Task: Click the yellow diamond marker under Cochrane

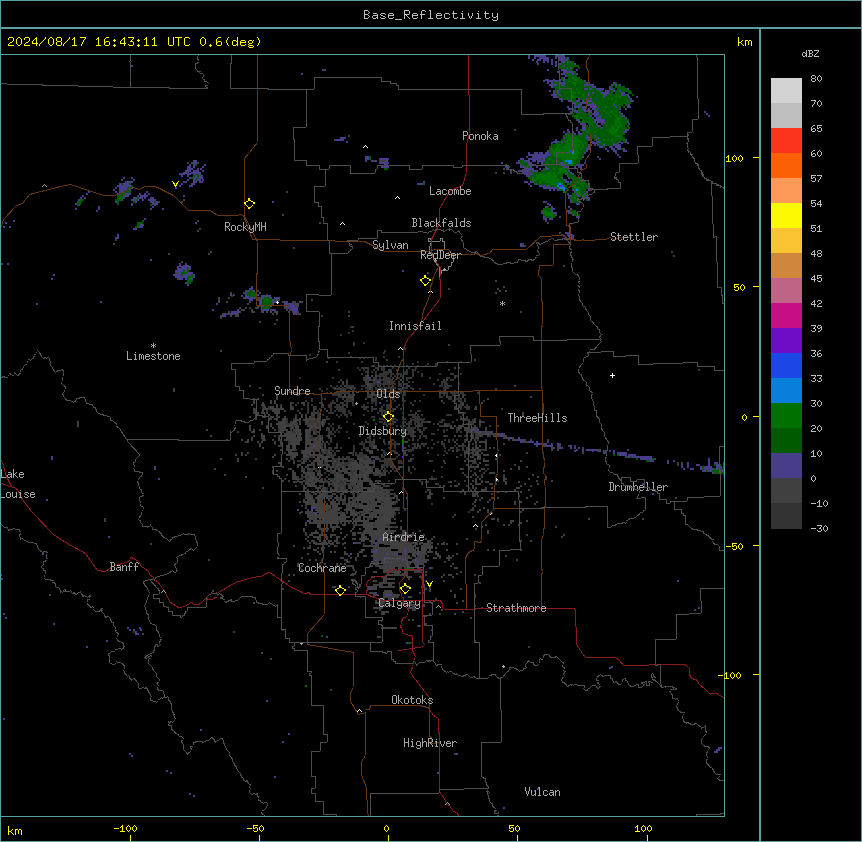Action: [340, 590]
